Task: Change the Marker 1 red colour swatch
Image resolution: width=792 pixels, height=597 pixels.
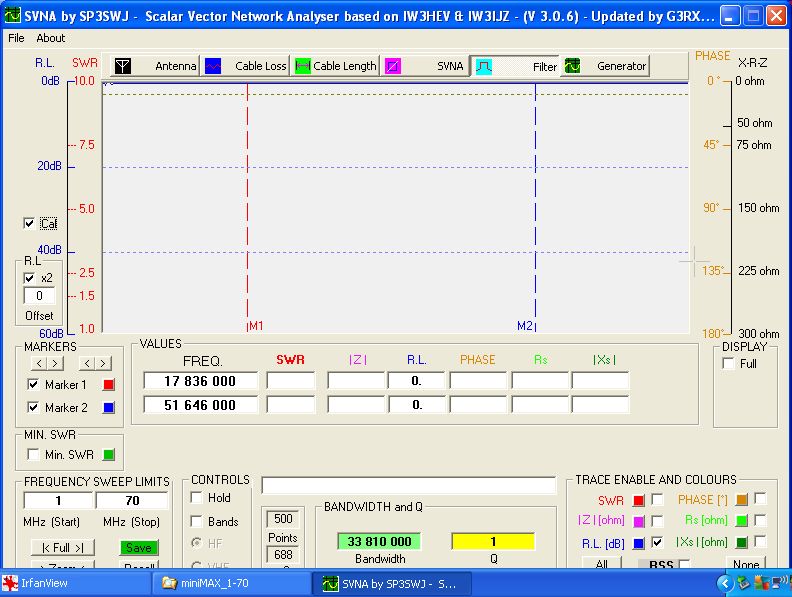Action: click(109, 384)
